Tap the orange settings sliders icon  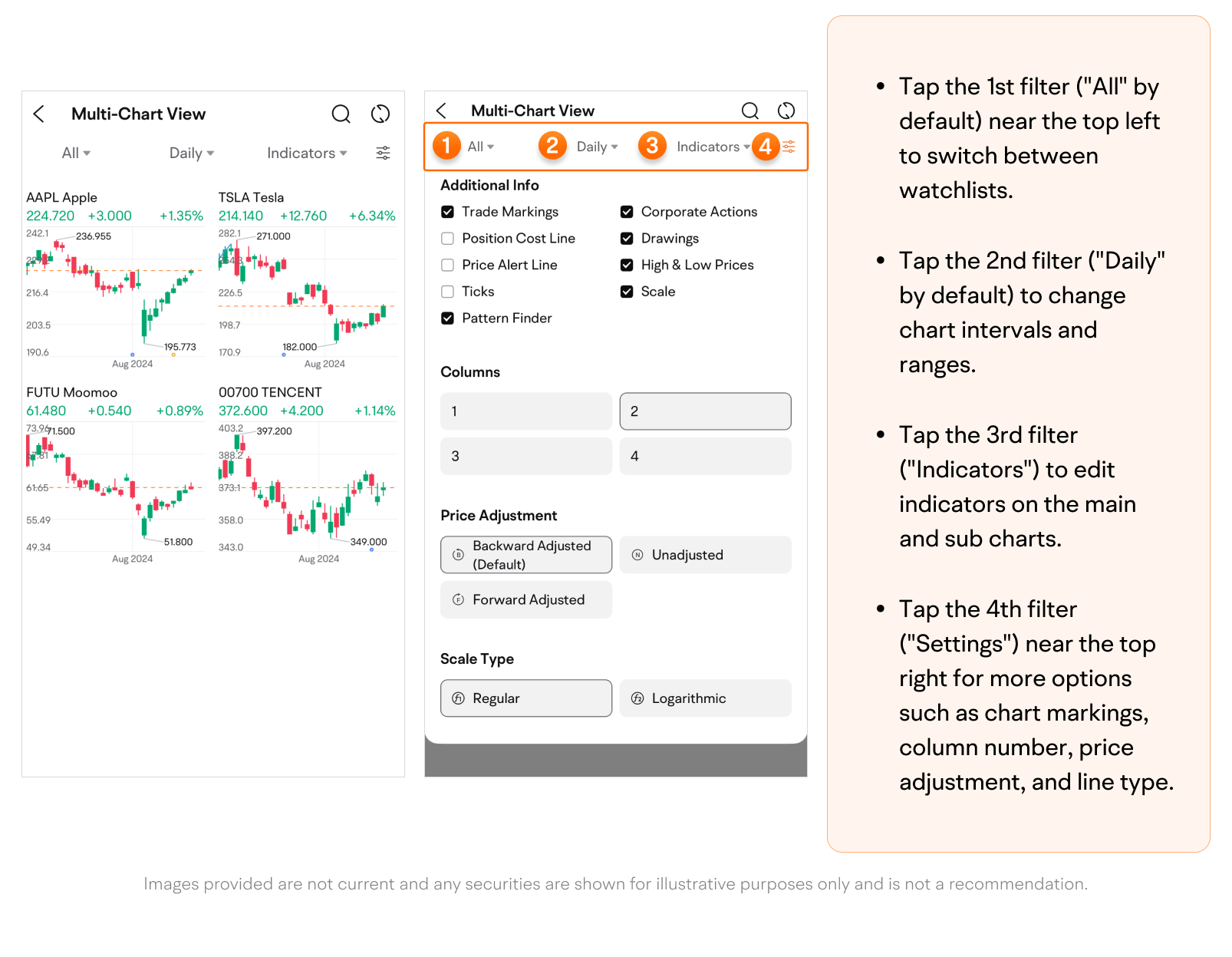point(789,147)
